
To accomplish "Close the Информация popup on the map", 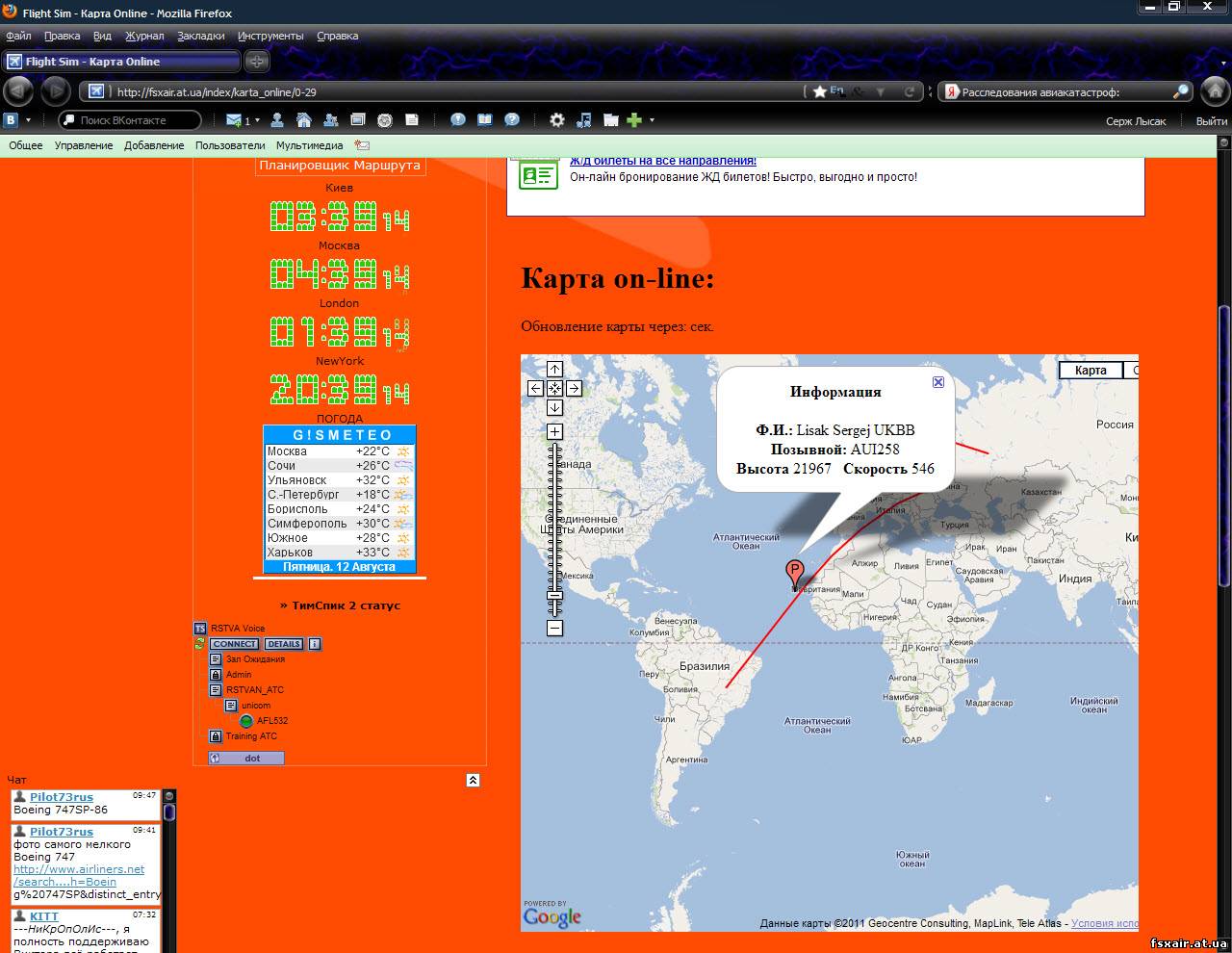I will [938, 382].
